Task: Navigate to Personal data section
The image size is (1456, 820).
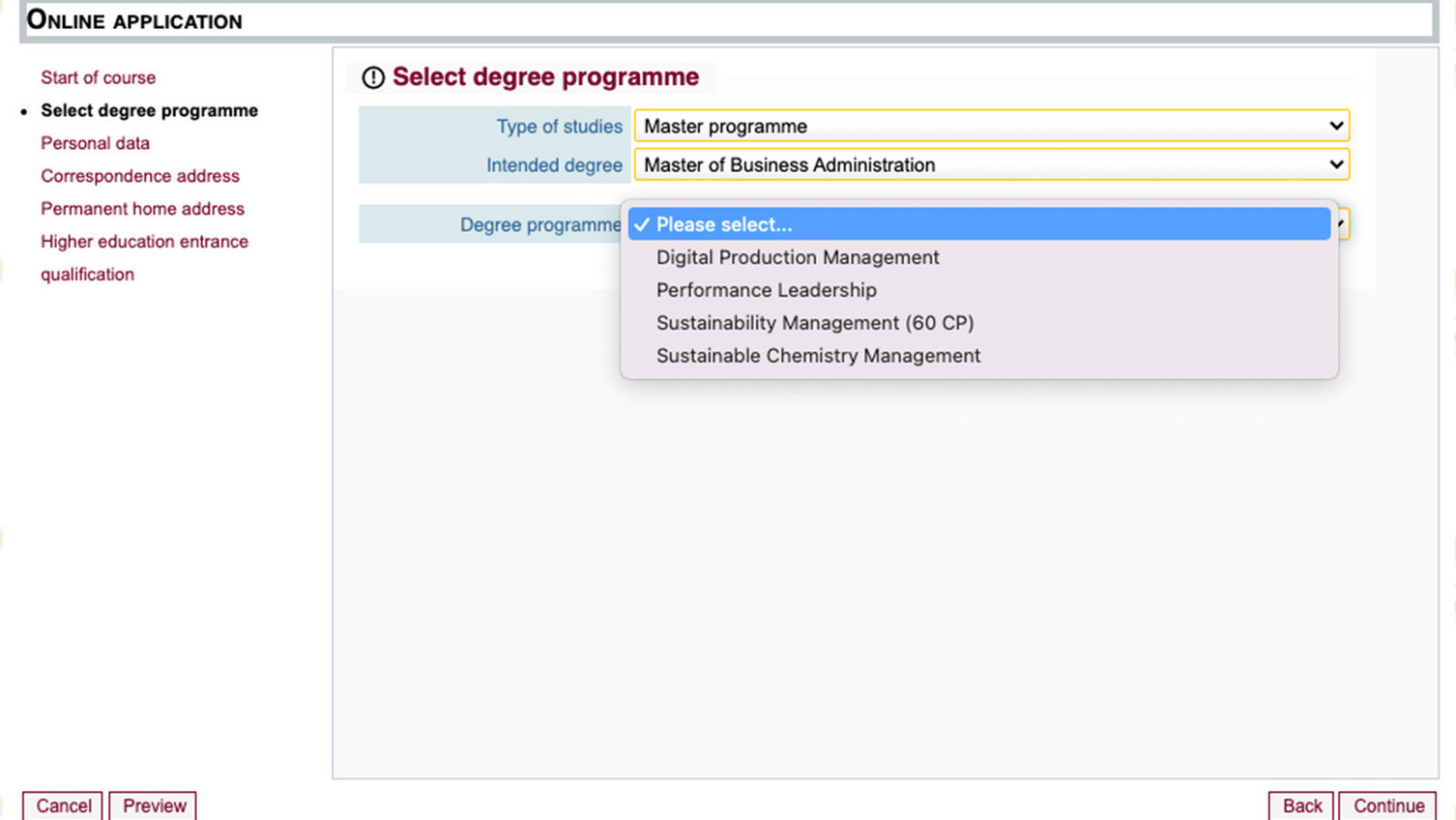Action: [95, 143]
